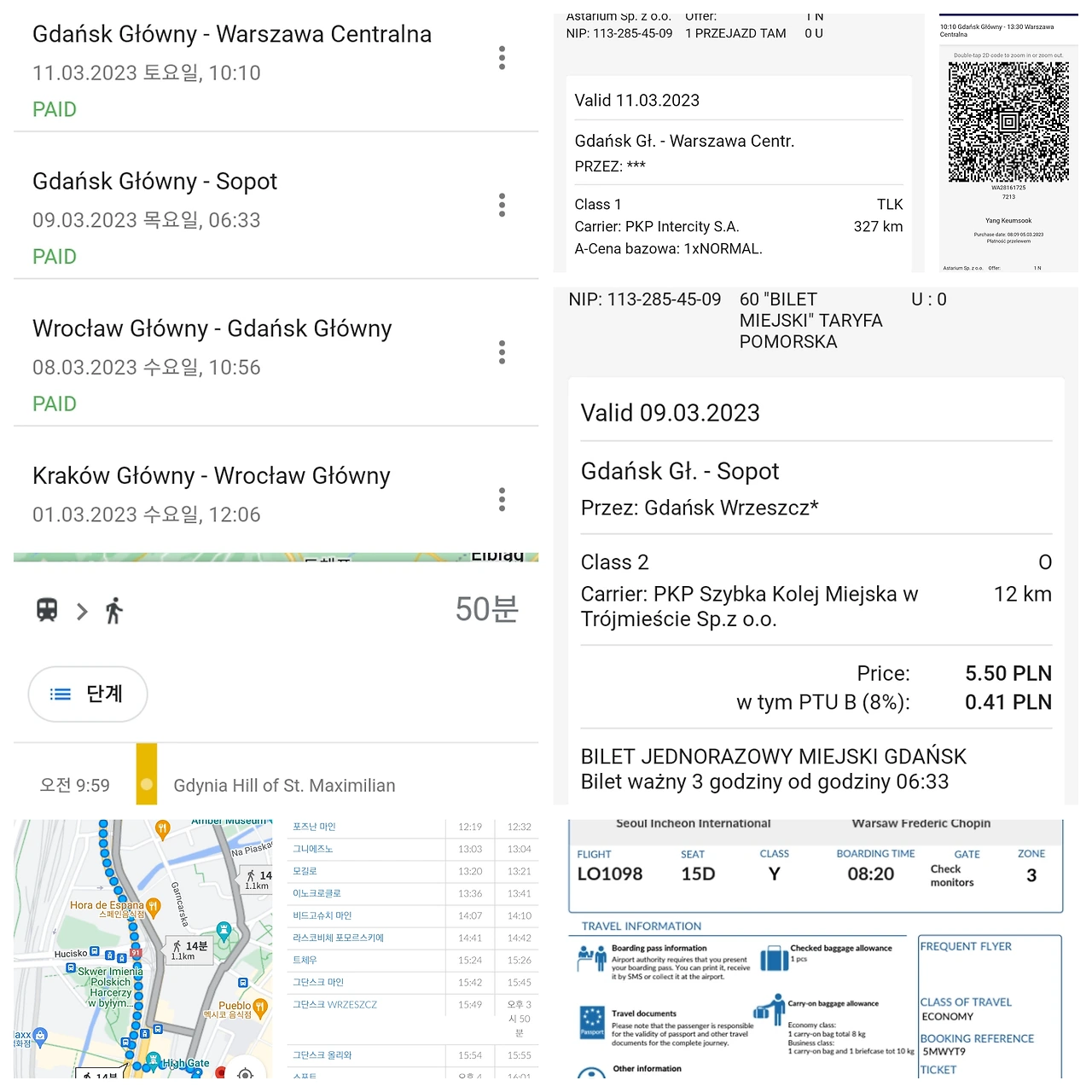Open the Gdańsk Główny - Sopot ticket entry
Screen dimensions: 1092x1092
click(276, 218)
